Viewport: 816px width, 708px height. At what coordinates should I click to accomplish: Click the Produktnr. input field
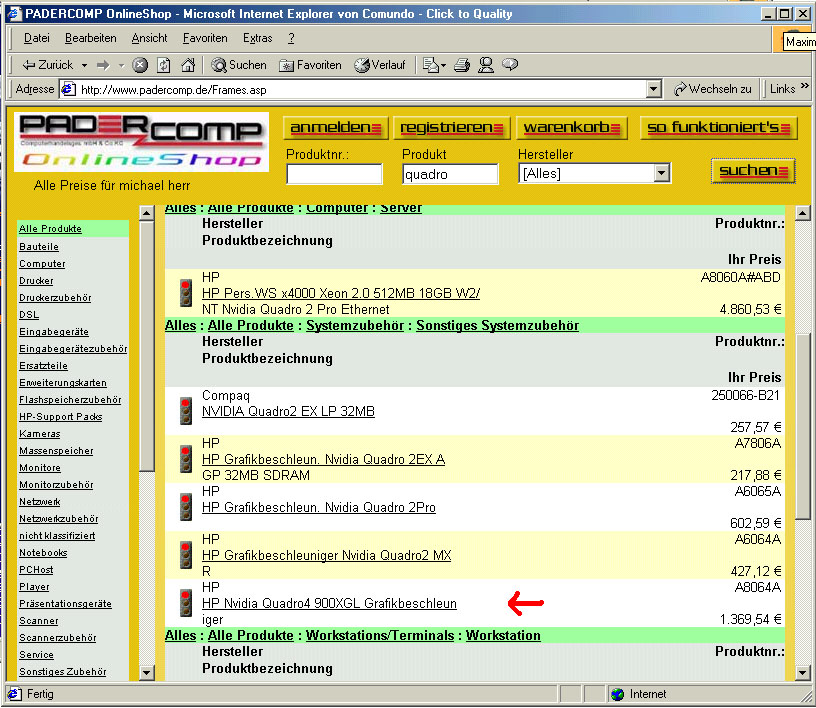point(334,174)
